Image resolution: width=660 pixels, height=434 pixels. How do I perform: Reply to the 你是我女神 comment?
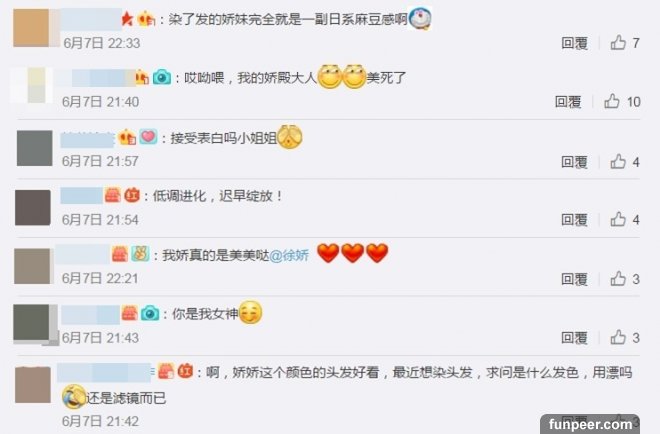pyautogui.click(x=574, y=338)
